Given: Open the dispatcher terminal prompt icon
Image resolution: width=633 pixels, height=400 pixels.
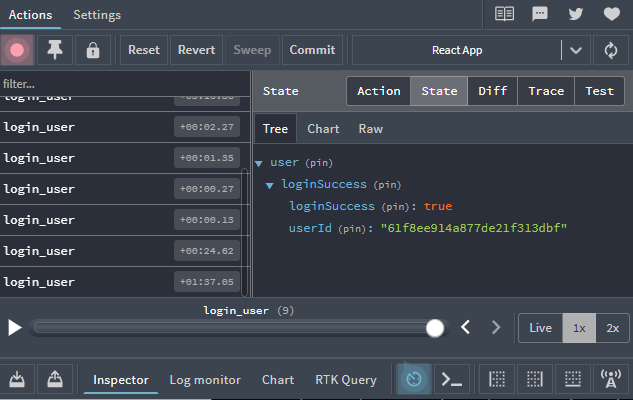Looking at the screenshot, I should (452, 379).
